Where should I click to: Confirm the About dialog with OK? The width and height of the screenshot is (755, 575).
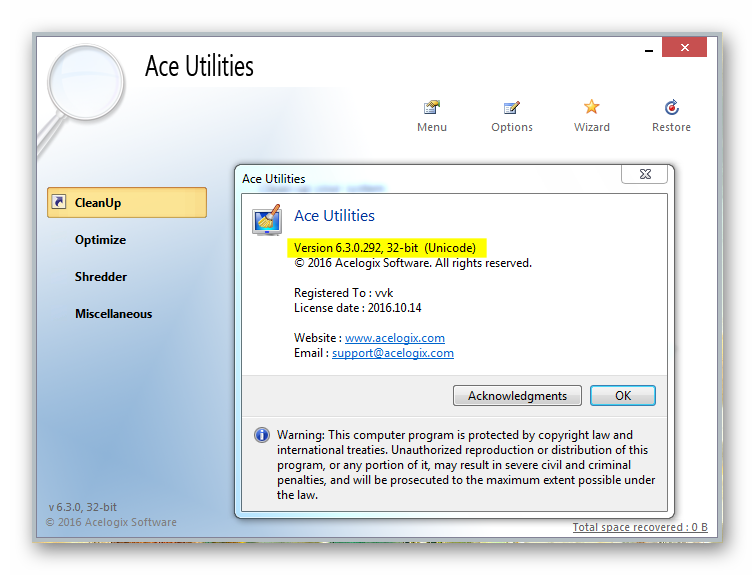[x=623, y=395]
